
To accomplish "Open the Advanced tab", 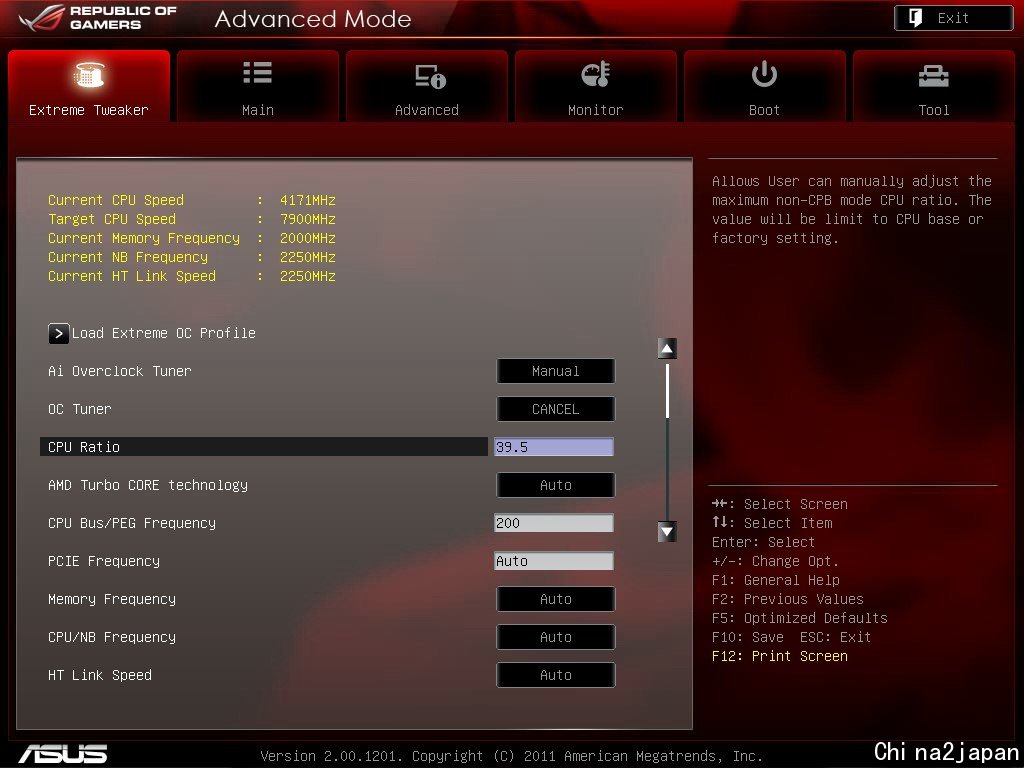I will 426,86.
